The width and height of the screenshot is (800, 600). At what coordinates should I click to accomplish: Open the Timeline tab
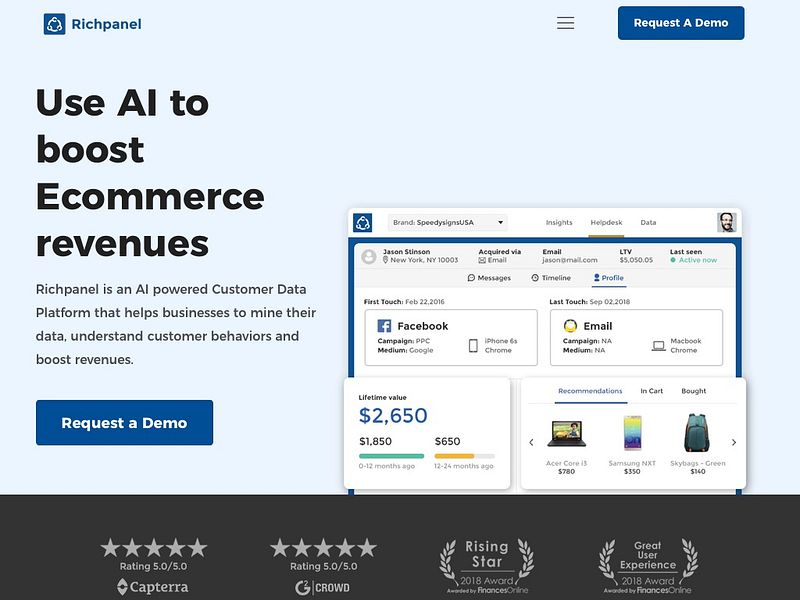click(x=551, y=278)
